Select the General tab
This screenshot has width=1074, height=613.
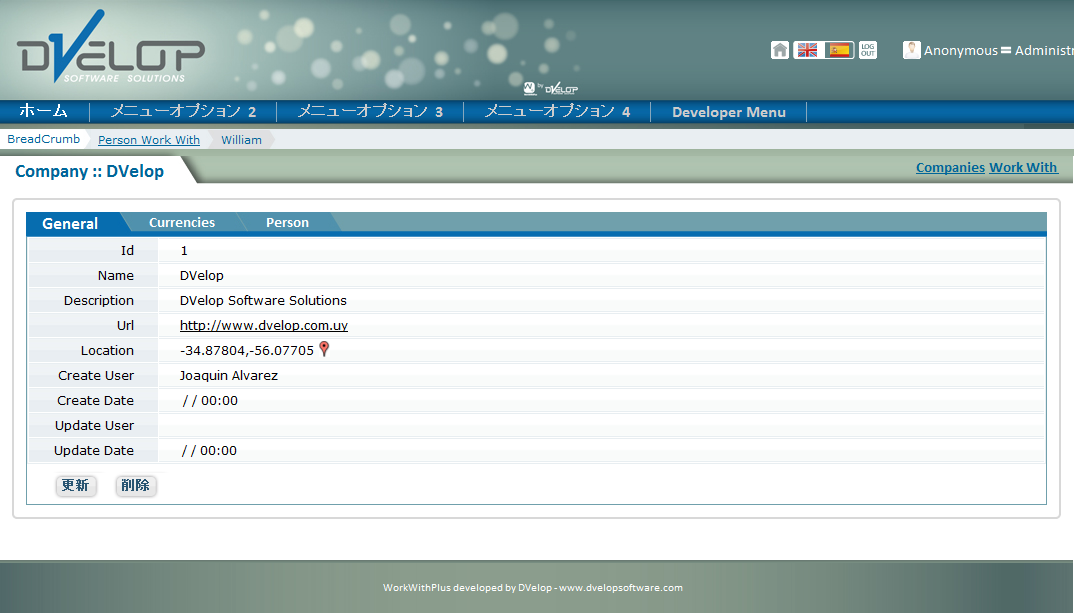(x=70, y=224)
